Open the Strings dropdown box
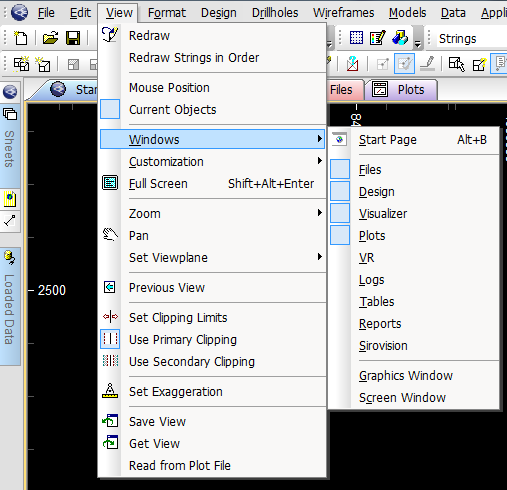The image size is (507, 490). (471, 38)
